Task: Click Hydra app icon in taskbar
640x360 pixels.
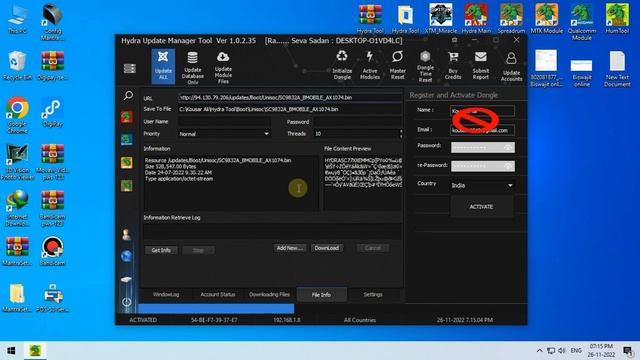Action: coord(35,351)
